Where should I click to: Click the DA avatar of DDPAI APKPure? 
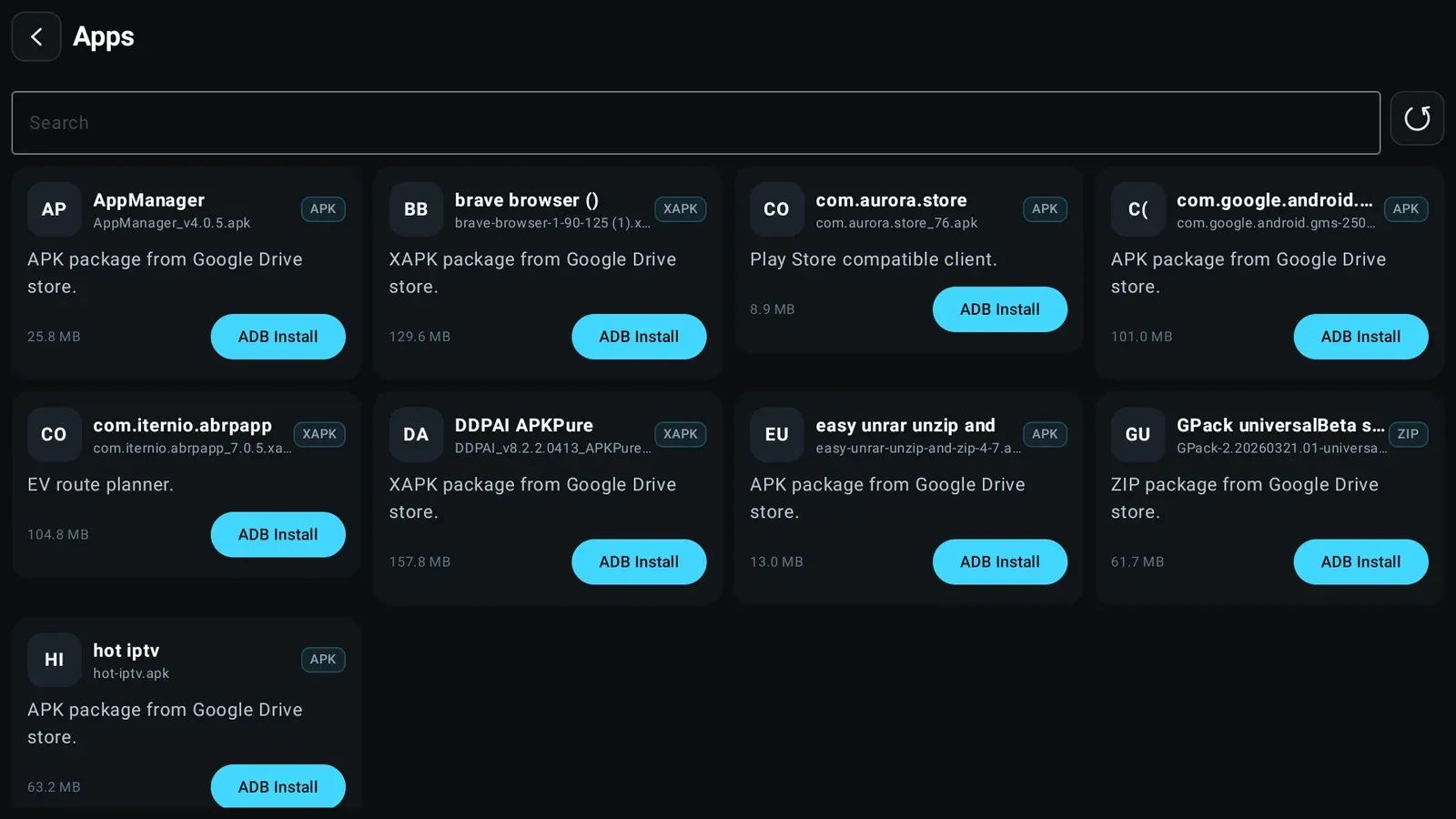(x=416, y=434)
